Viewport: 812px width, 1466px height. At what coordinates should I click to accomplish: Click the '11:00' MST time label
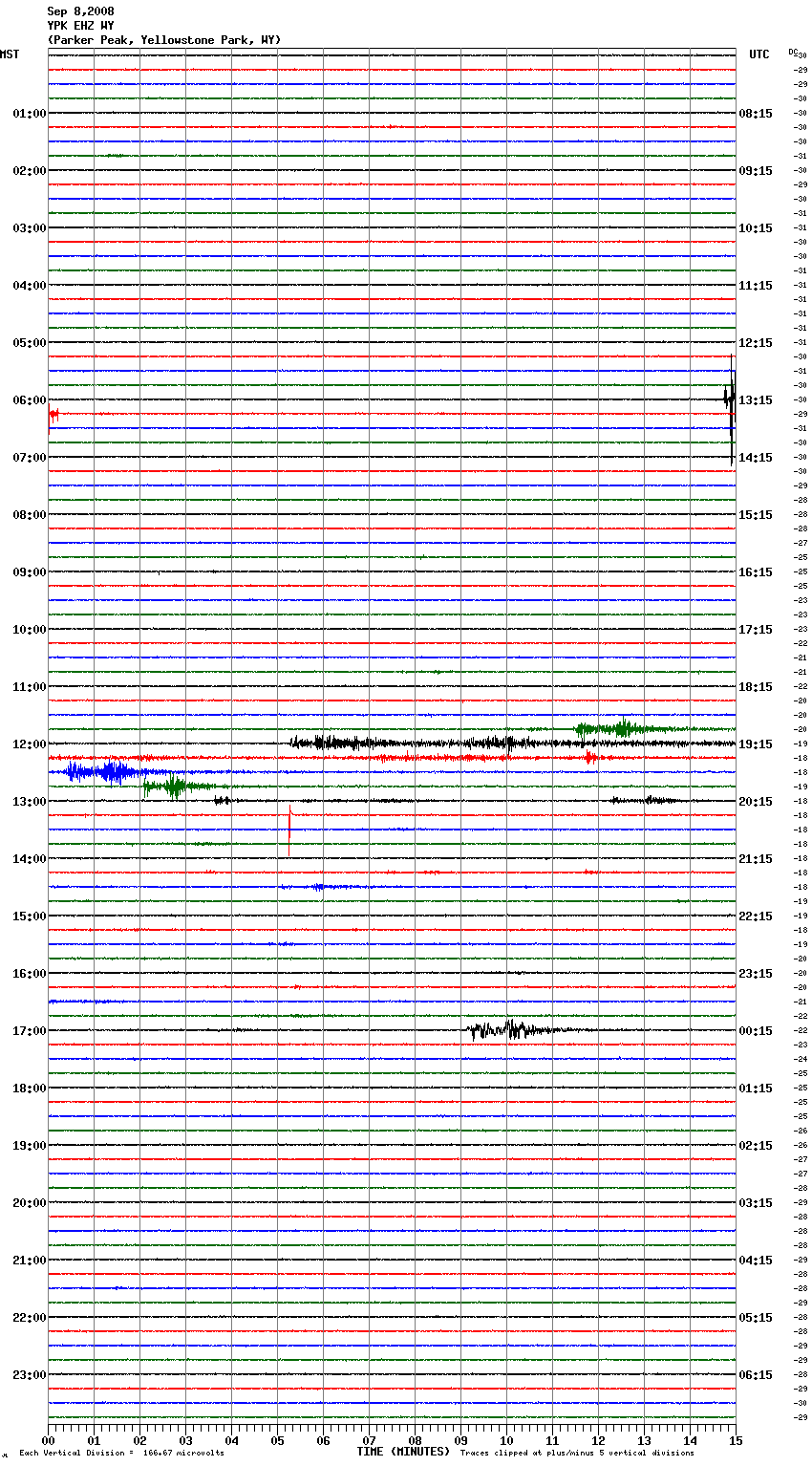tap(30, 687)
